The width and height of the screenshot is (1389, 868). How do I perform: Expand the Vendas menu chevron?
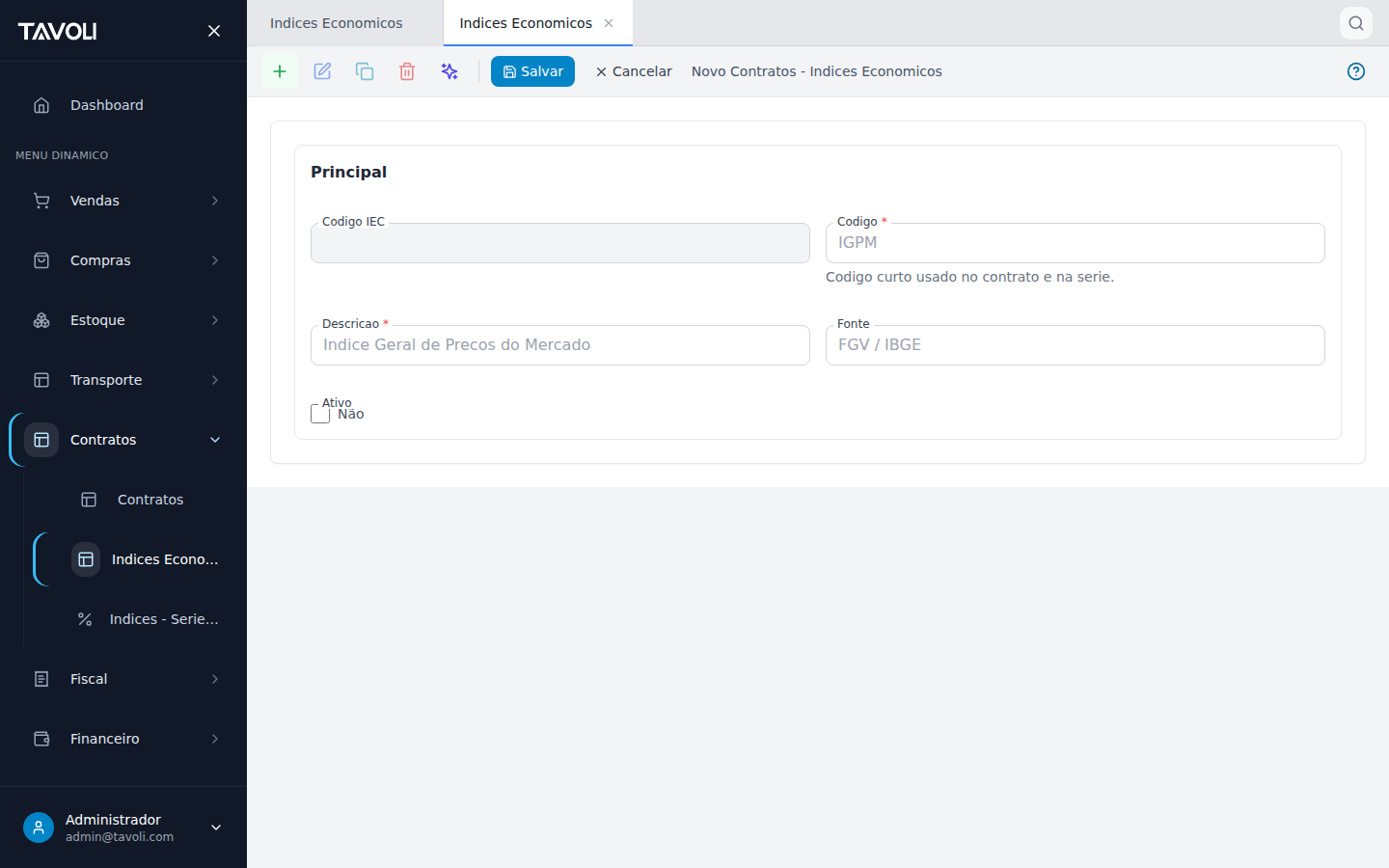pos(215,201)
